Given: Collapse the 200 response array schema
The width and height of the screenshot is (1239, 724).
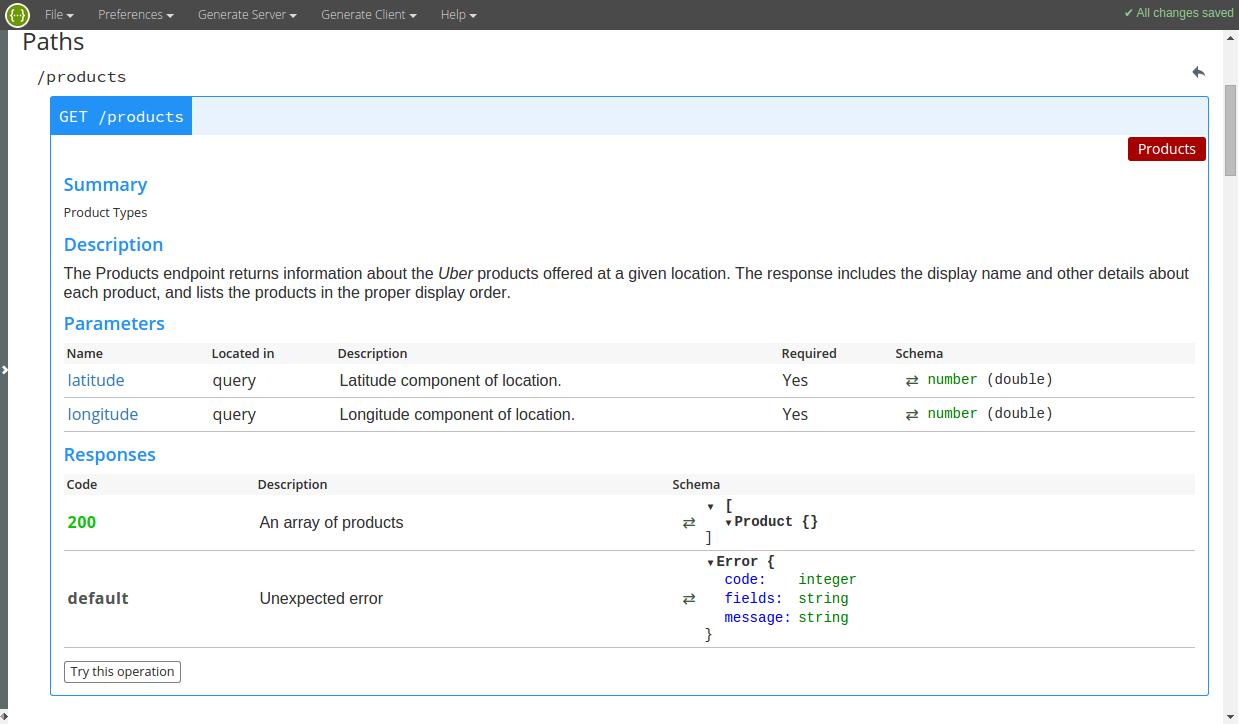Looking at the screenshot, I should click(x=710, y=507).
